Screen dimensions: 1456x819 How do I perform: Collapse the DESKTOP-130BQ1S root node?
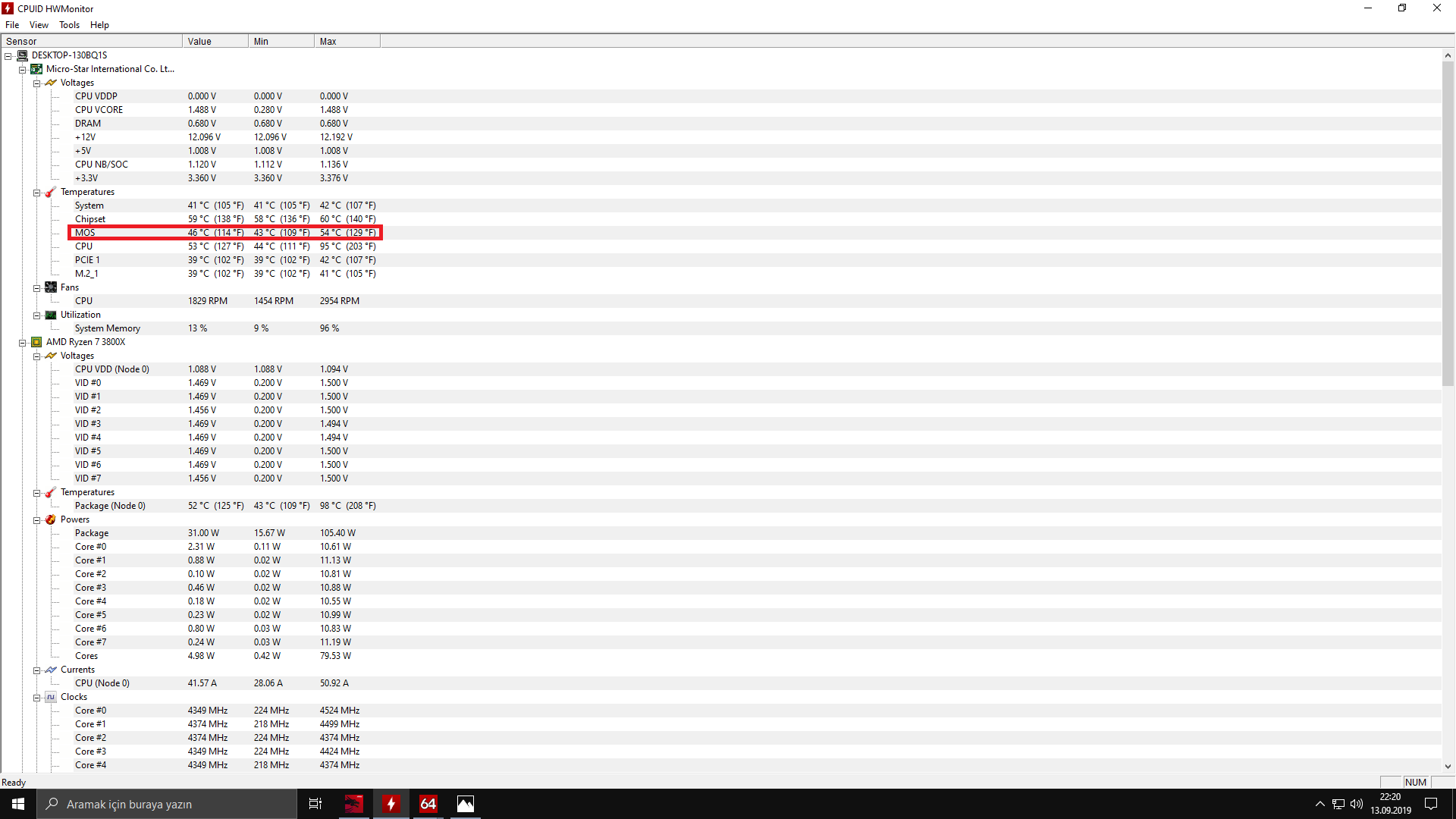[x=8, y=55]
